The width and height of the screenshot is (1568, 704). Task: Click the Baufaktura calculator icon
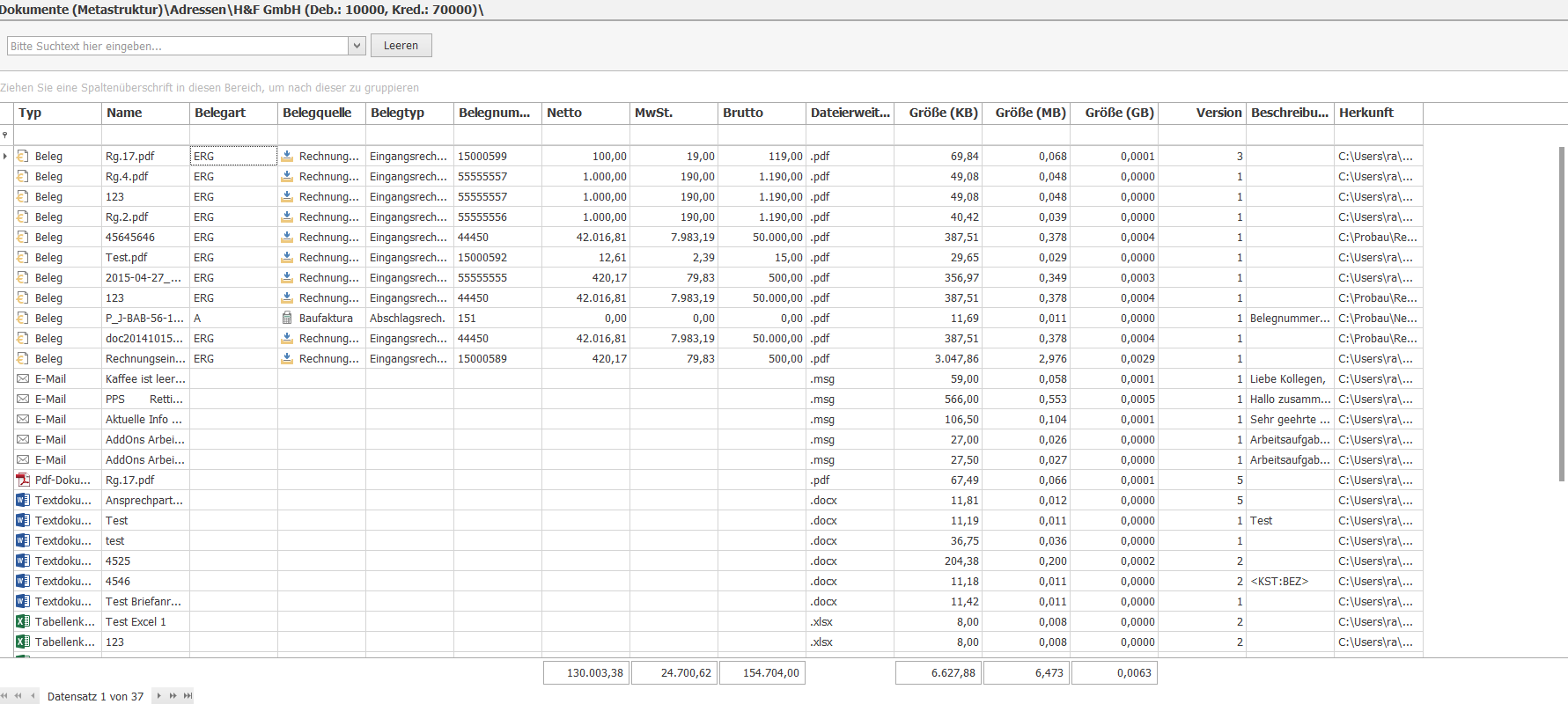coord(287,318)
